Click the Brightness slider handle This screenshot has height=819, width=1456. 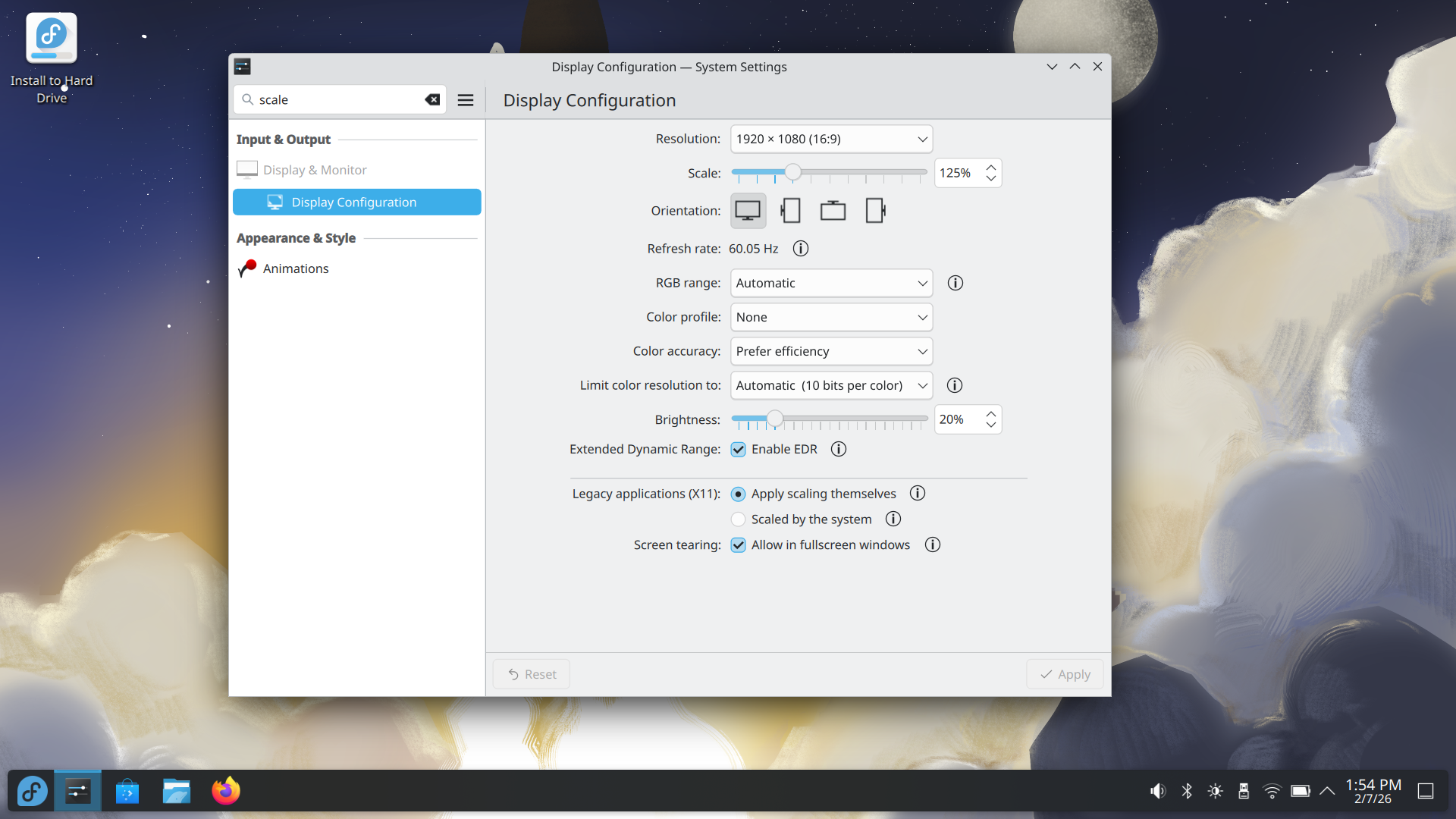[x=774, y=419]
